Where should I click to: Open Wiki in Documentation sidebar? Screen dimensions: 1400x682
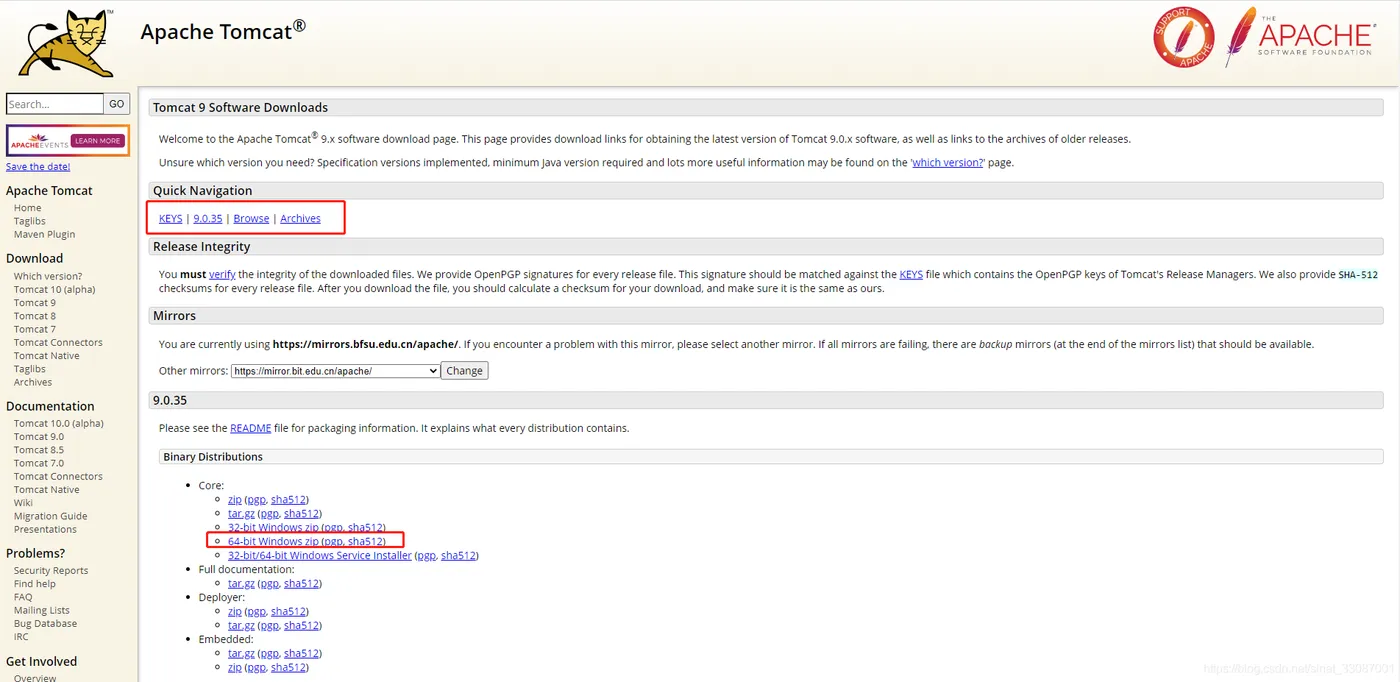click(23, 503)
